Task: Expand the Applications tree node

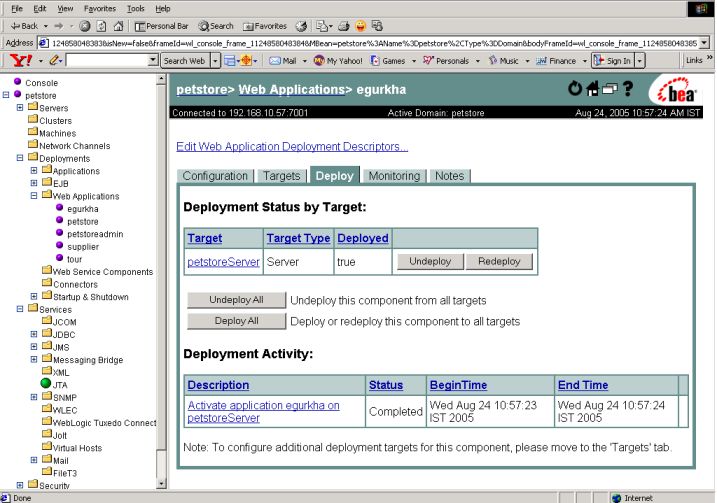Action: pyautogui.click(x=34, y=171)
